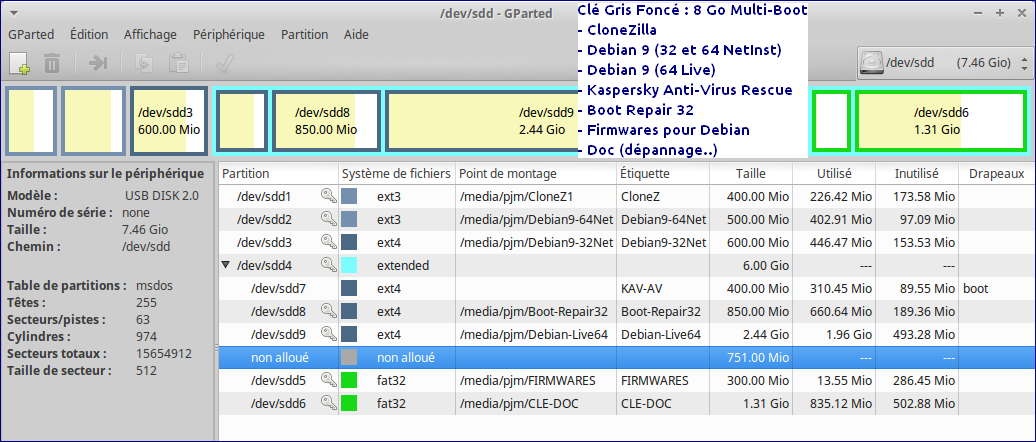This screenshot has height=442, width=1036.
Task: Click the key icon beside /dev/sdd8
Action: click(328, 311)
